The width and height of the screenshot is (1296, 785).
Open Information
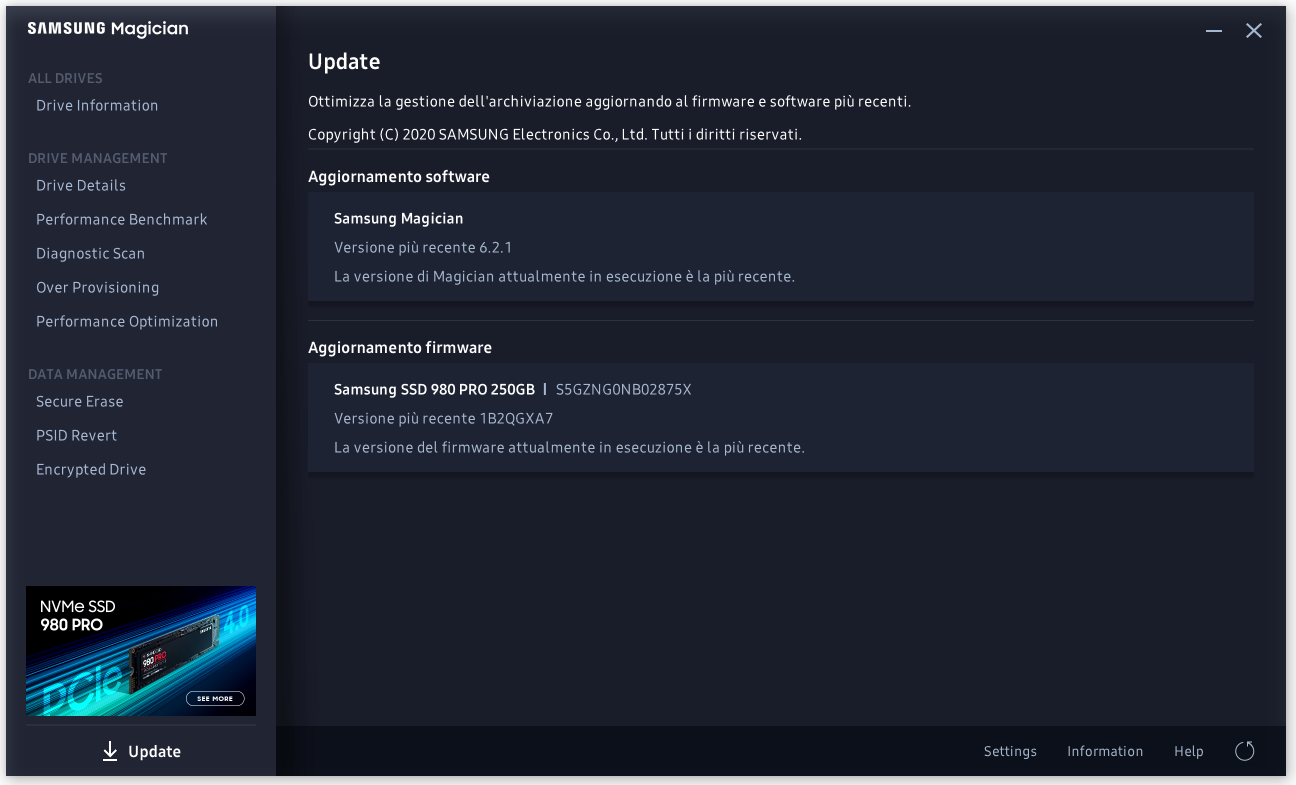tap(1105, 751)
